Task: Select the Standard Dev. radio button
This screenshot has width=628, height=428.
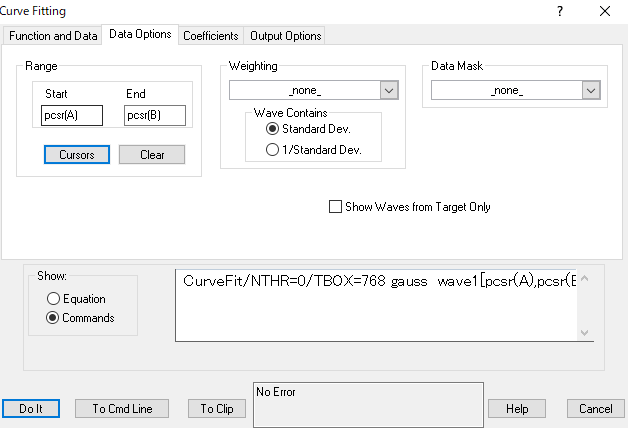Action: tap(272, 129)
